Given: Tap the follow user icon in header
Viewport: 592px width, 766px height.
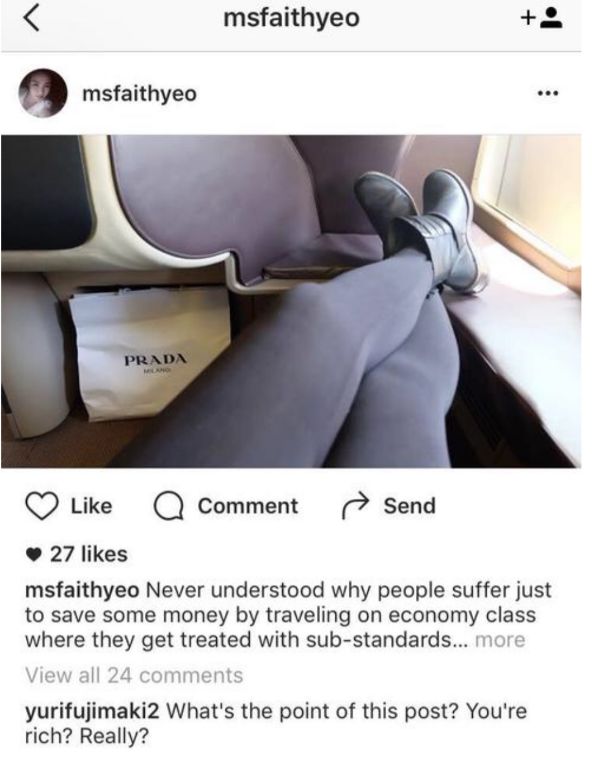Looking at the screenshot, I should click(542, 19).
